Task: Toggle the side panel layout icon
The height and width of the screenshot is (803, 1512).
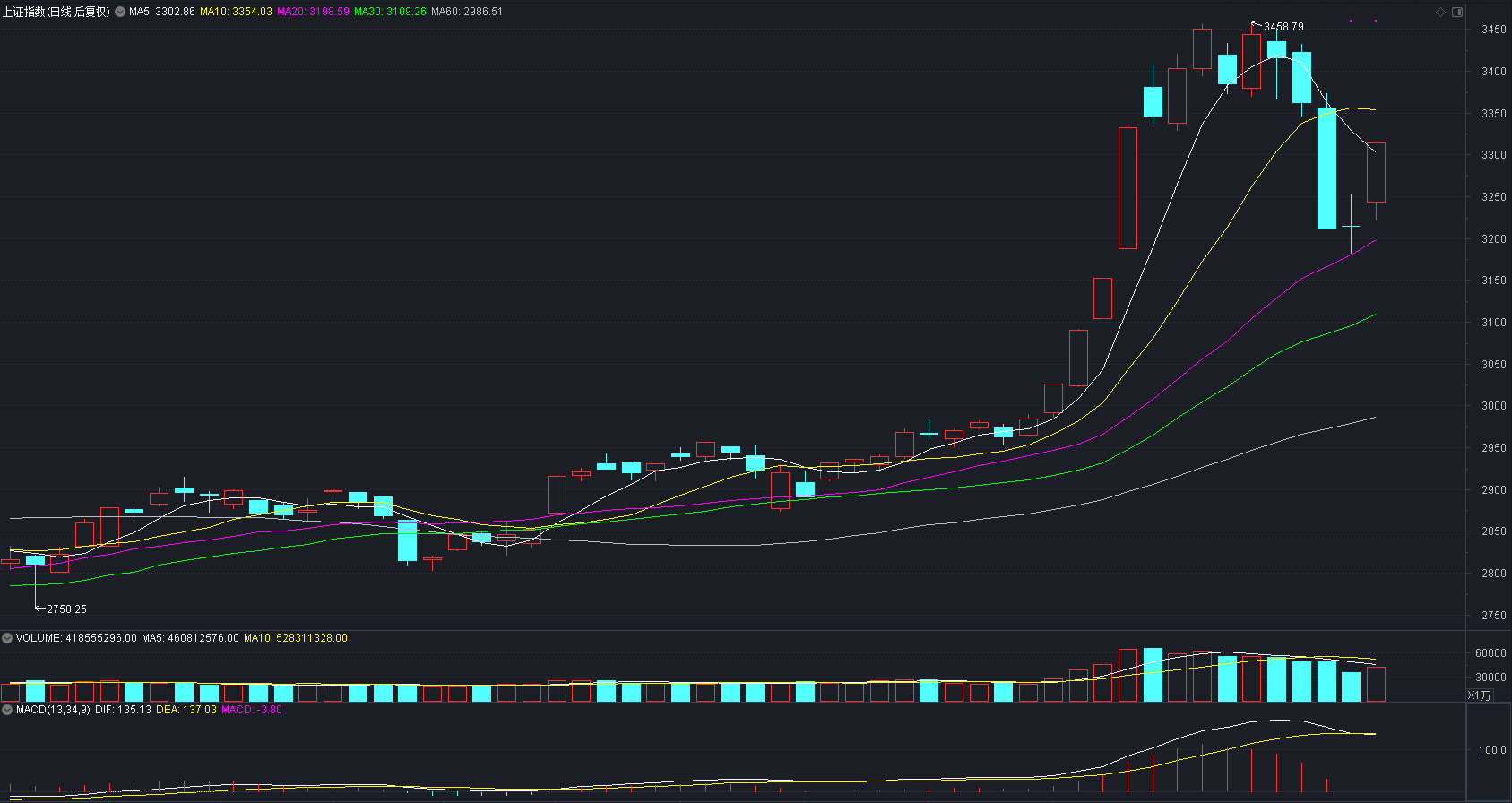Action: 1457,12
